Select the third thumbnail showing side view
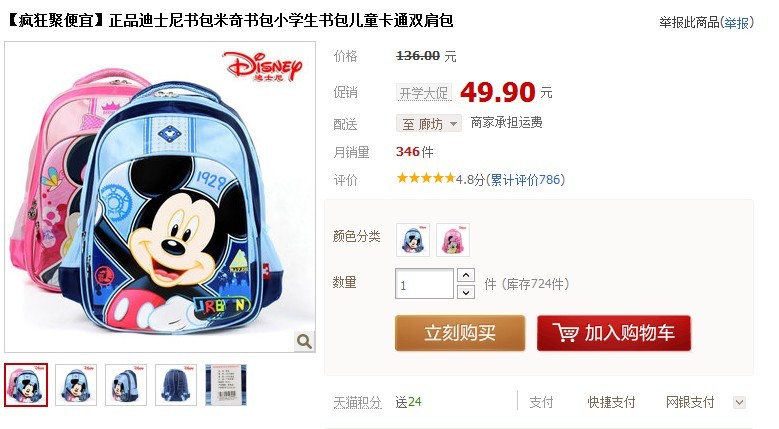This screenshot has height=429, width=779. point(126,385)
